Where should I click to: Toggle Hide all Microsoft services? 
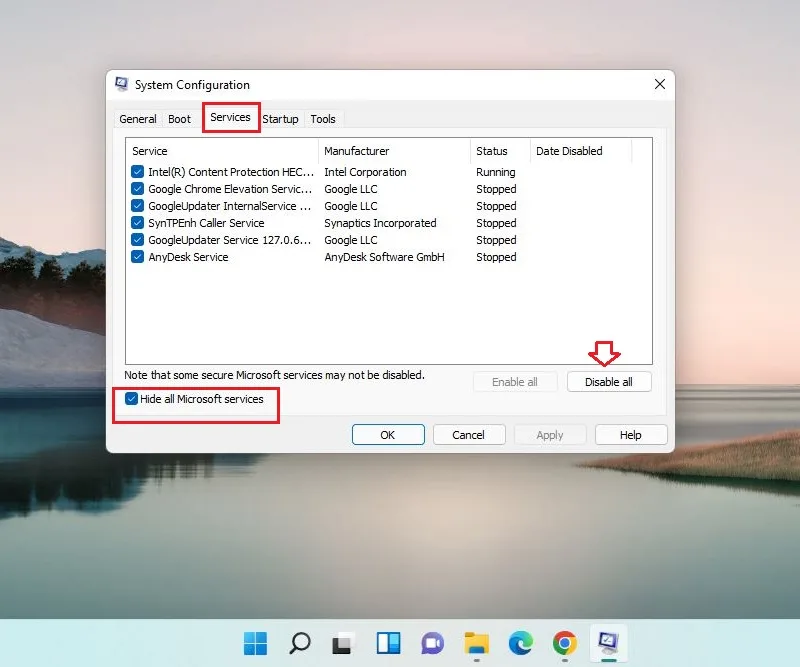132,399
